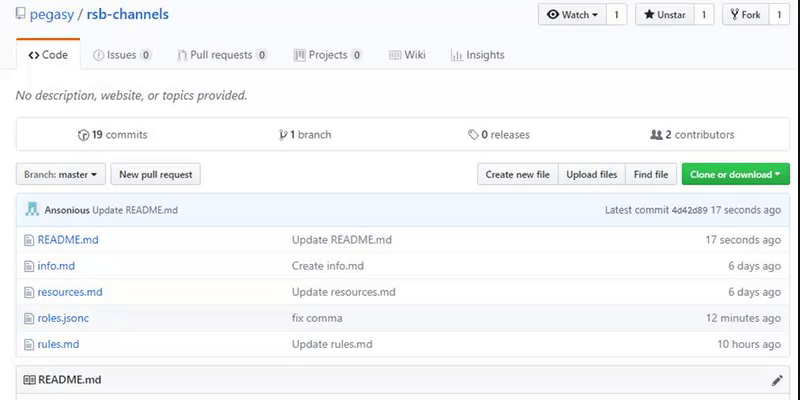Click the Issues tab exclamation icon
Screen dimensions: 800x400
[x=98, y=56]
